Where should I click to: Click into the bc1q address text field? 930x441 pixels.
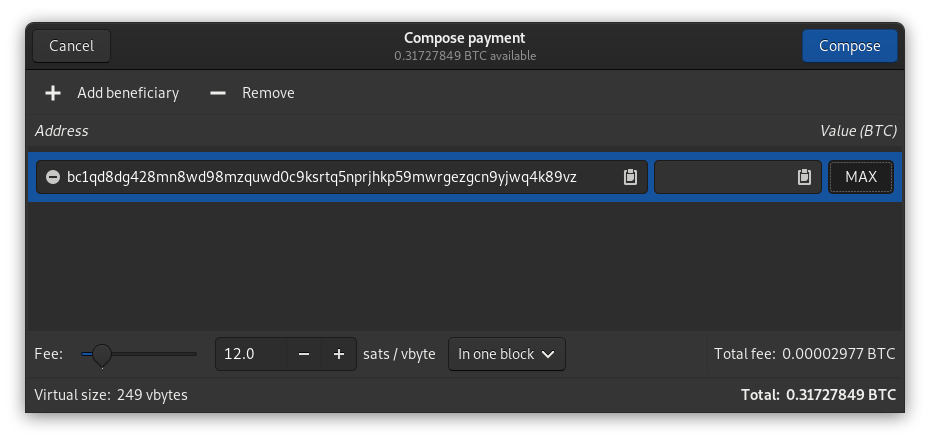point(320,177)
